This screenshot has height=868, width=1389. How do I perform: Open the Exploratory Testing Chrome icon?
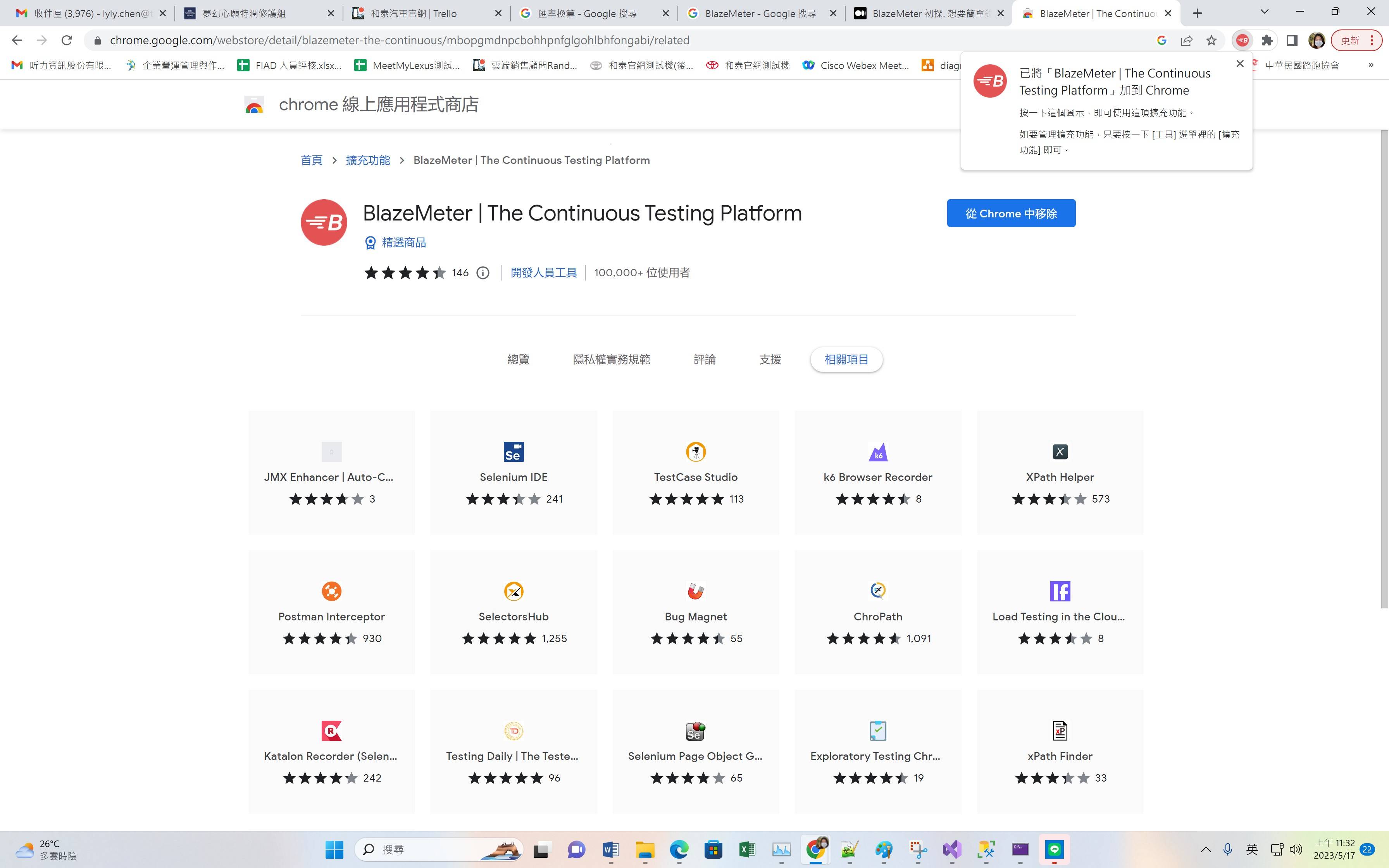(x=877, y=731)
